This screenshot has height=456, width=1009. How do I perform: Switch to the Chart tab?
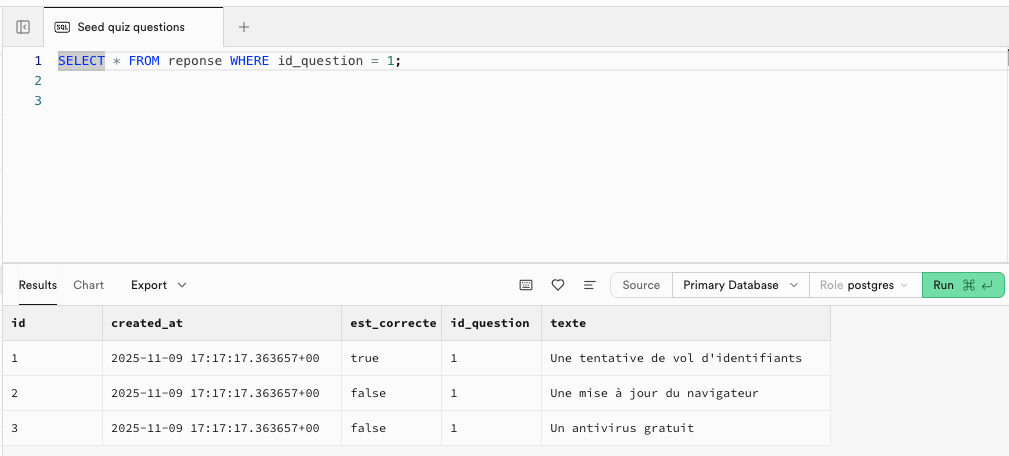tap(88, 285)
